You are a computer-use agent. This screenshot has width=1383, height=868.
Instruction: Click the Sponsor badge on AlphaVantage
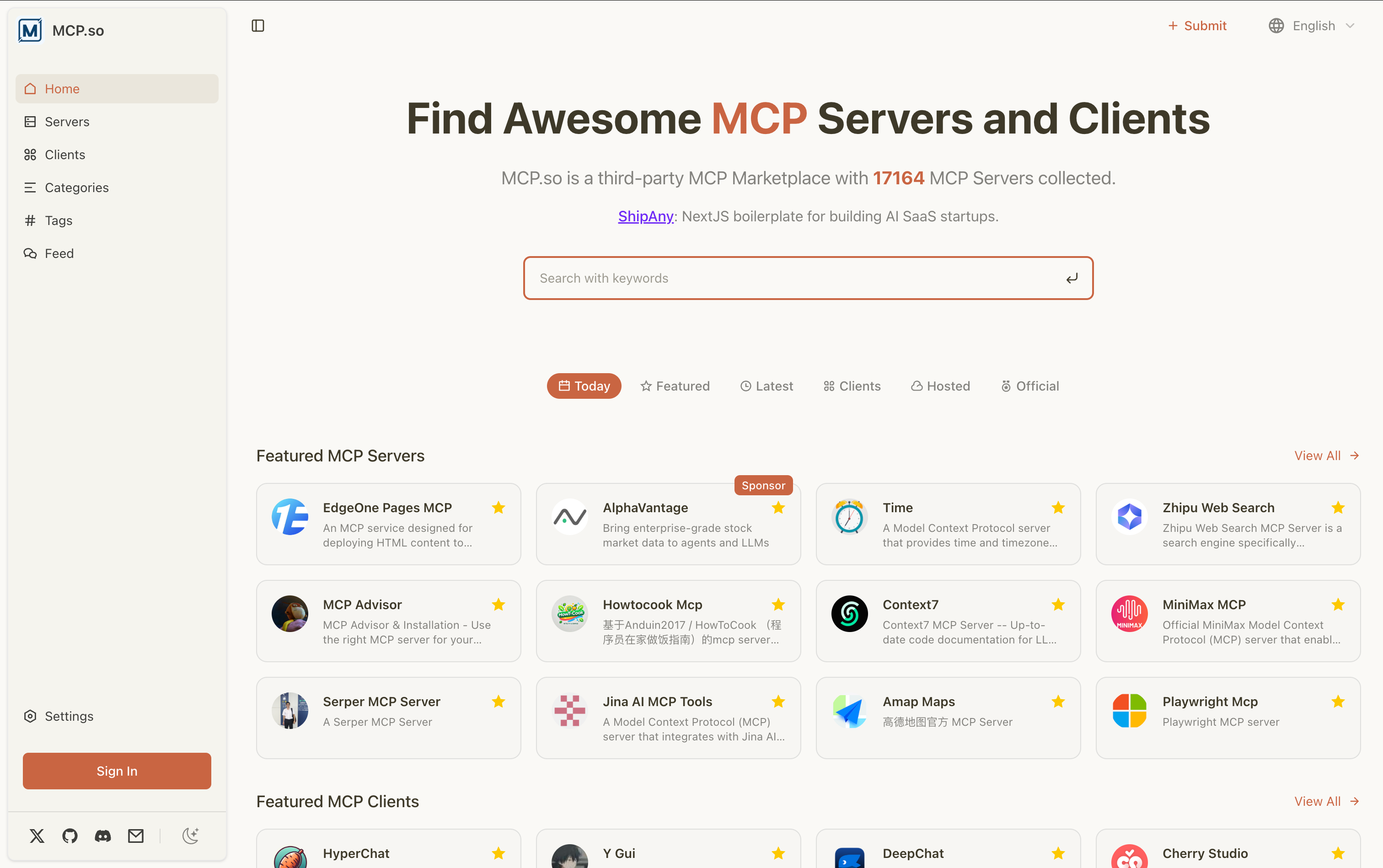click(763, 485)
